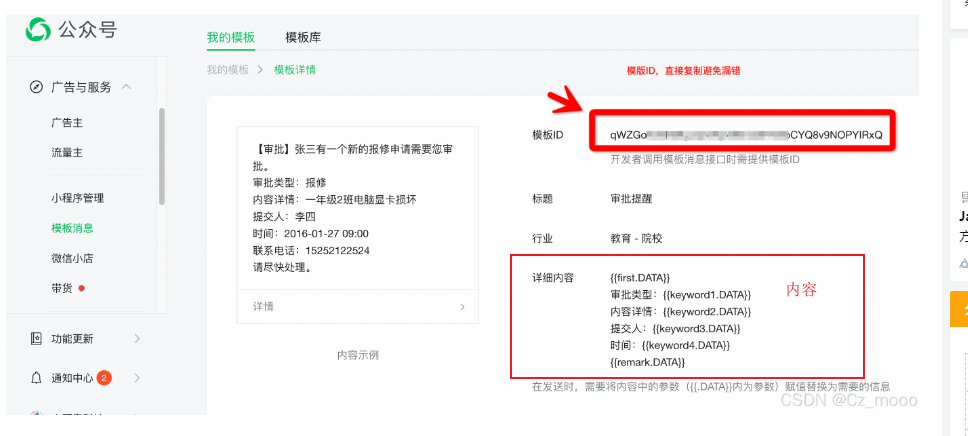This screenshot has width=968, height=436.
Task: Click the 时间：2016-01-27 09:00 text
Action: [311, 234]
